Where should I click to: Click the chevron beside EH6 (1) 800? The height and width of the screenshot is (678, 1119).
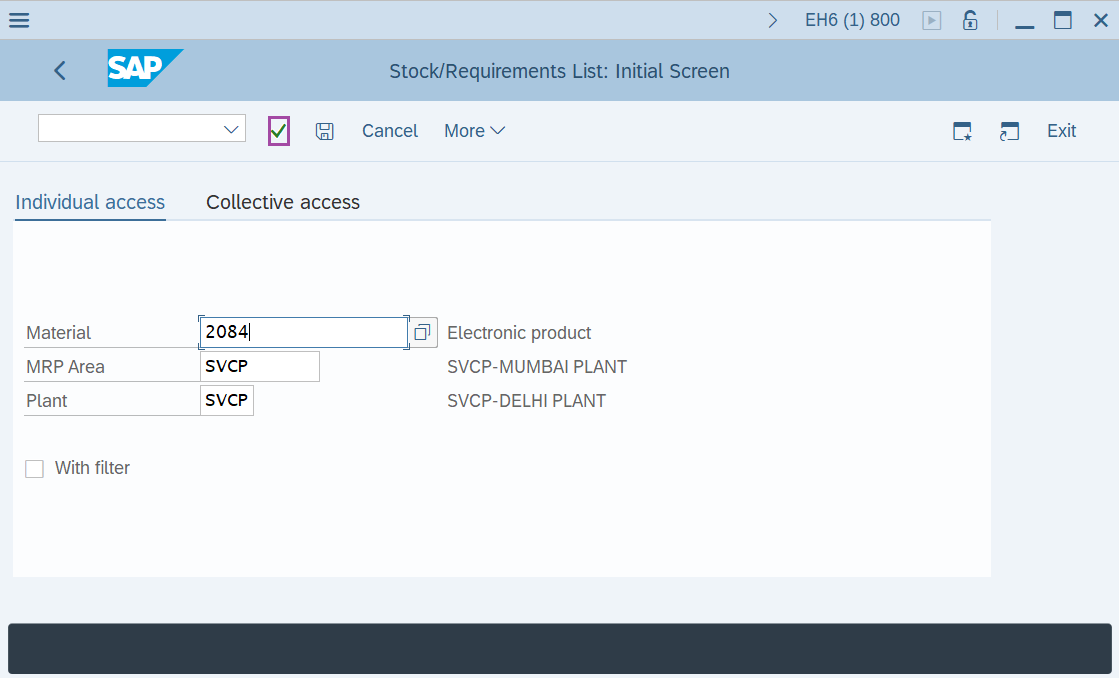tap(771, 18)
